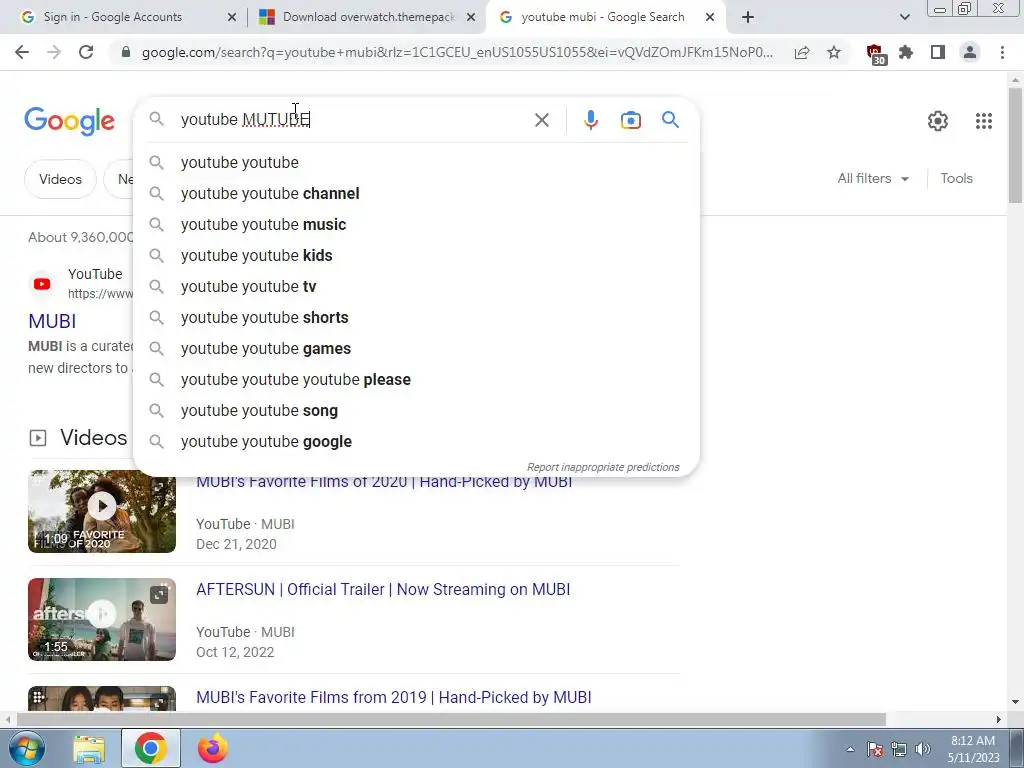Search by image with the camera icon

[x=630, y=120]
